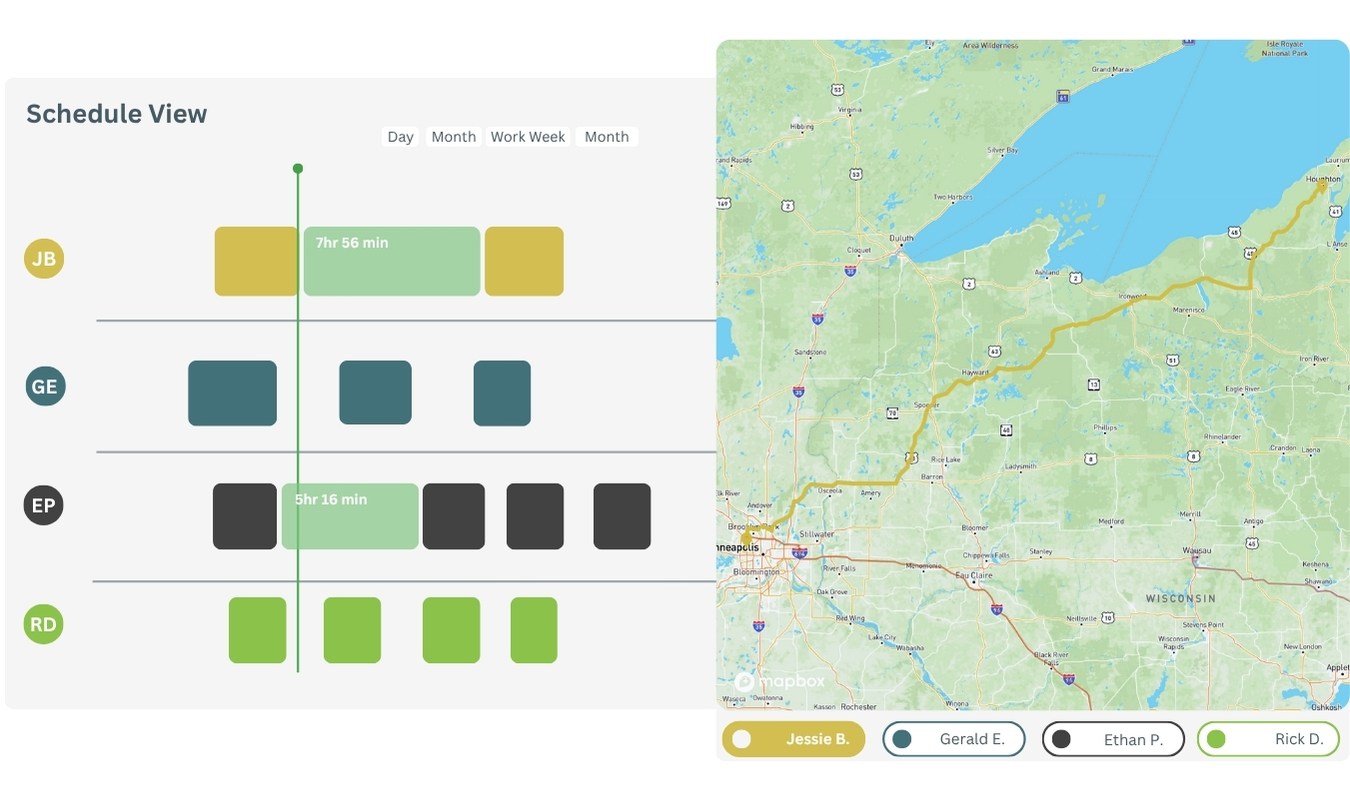The height and width of the screenshot is (787, 1350).
Task: Select Ethan P.'s last dark schedule block
Action: (621, 516)
